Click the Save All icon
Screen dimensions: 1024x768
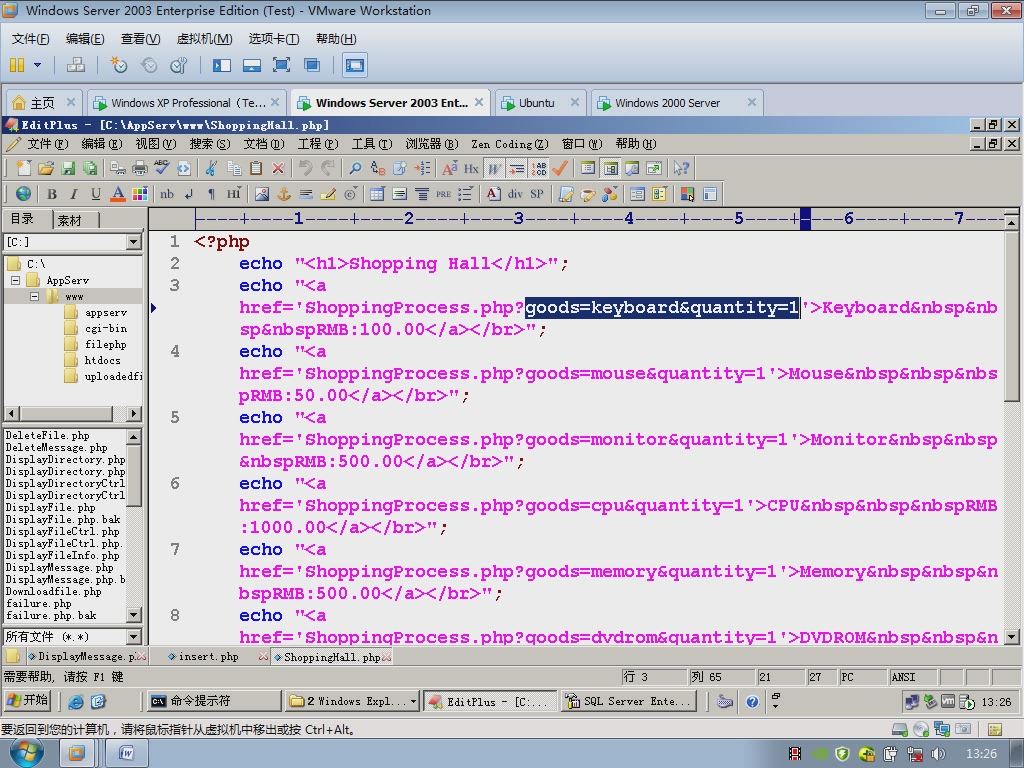tap(90, 168)
